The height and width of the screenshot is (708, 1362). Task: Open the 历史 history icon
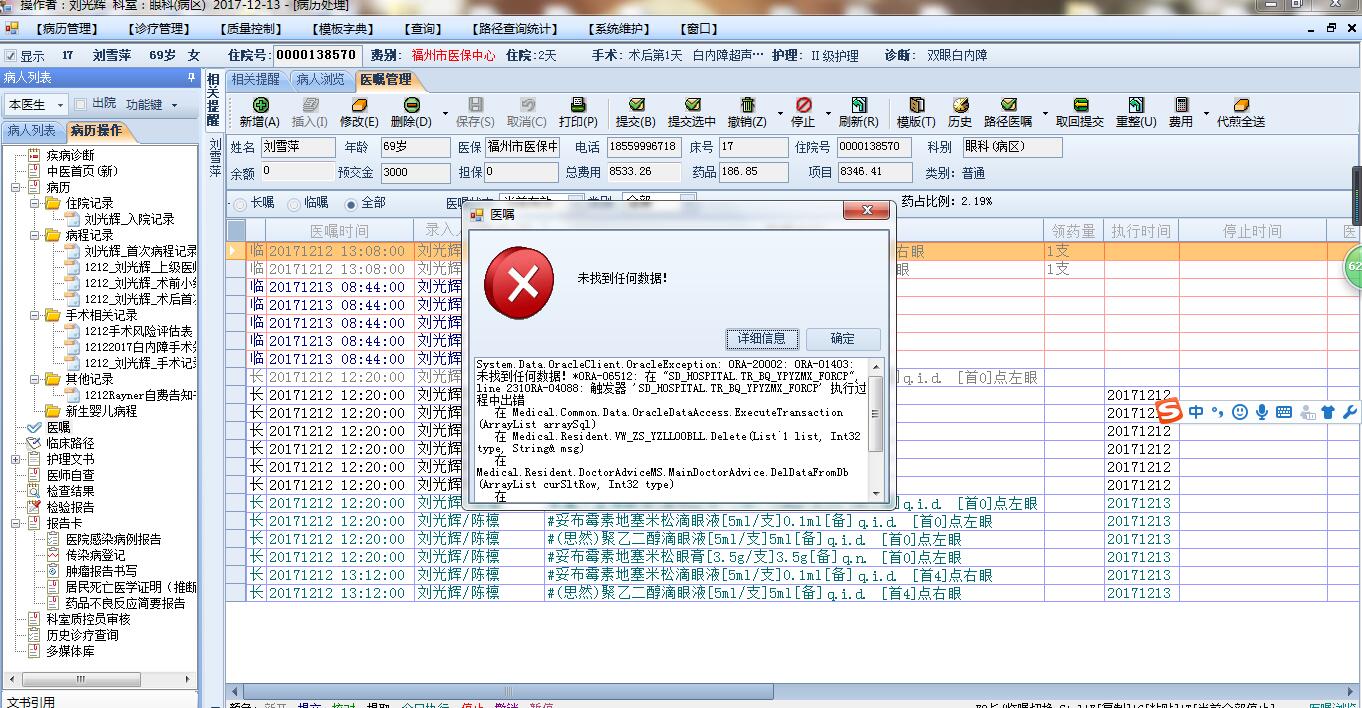(960, 105)
